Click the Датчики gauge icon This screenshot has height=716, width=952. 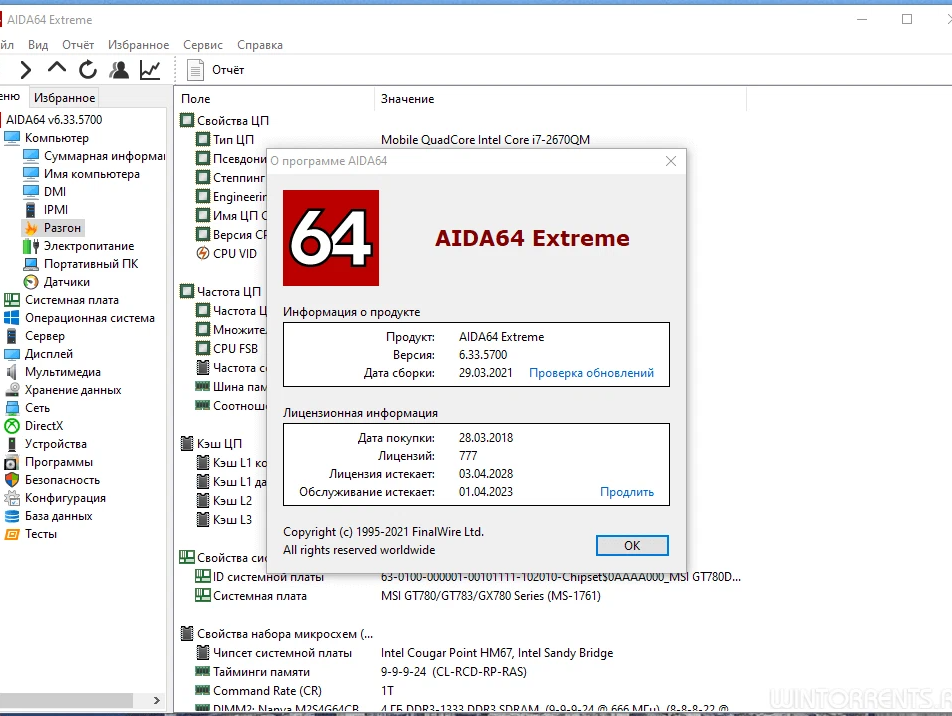pos(31,282)
